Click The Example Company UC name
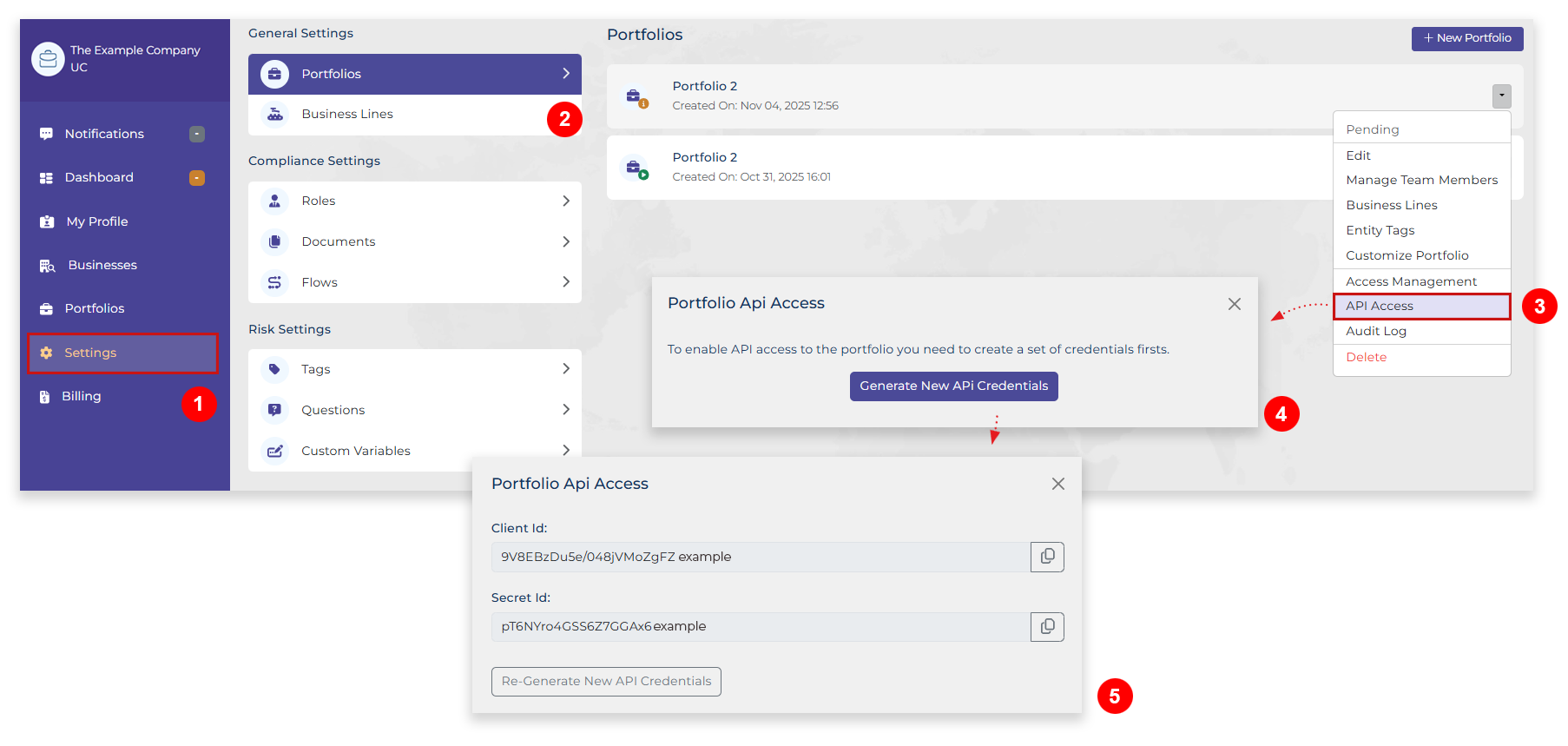The width and height of the screenshot is (1568, 746). tap(135, 59)
